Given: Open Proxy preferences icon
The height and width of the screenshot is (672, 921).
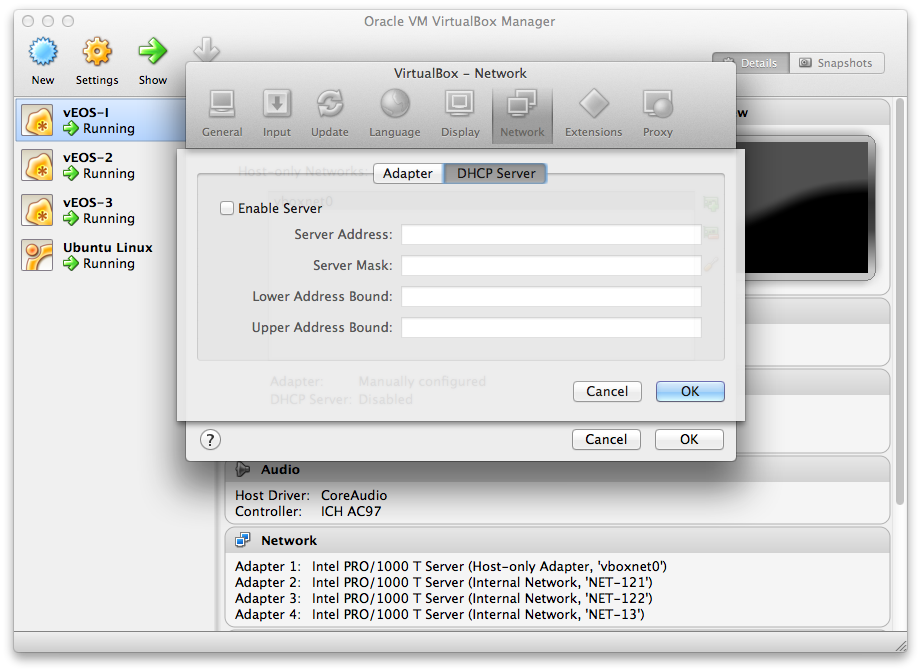Looking at the screenshot, I should pos(658,105).
